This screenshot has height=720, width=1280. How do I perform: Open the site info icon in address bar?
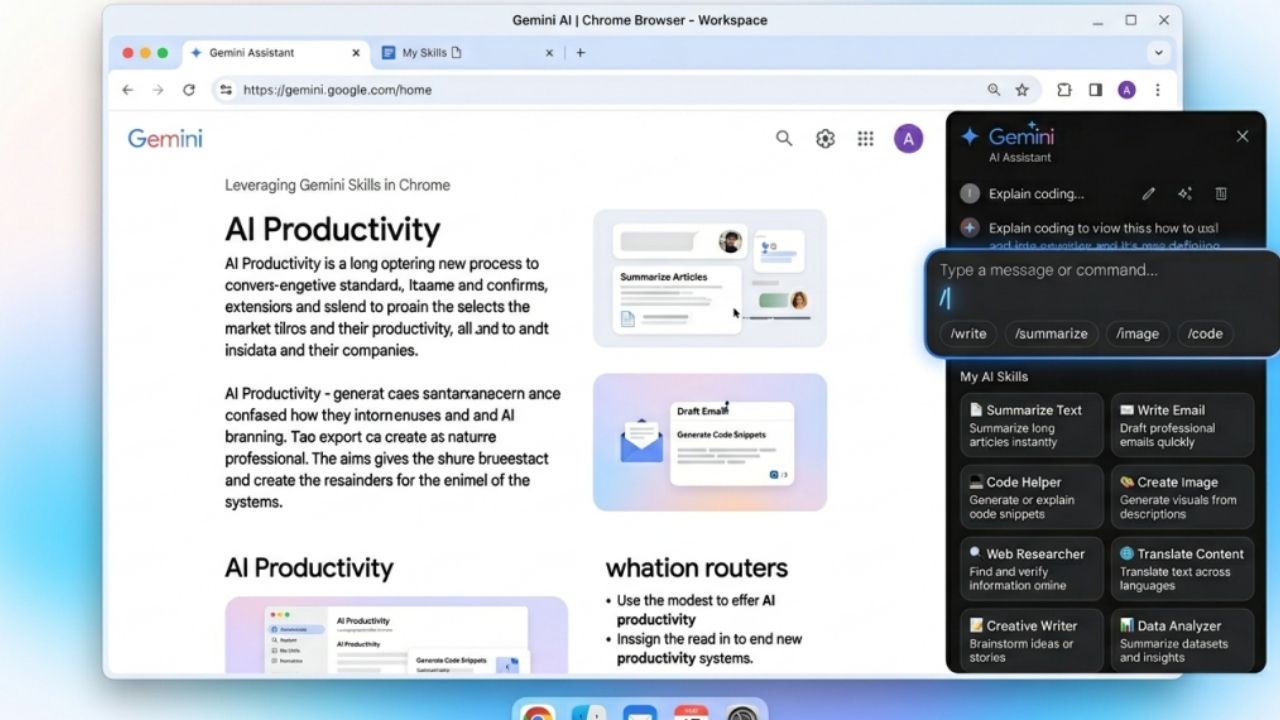(x=226, y=90)
